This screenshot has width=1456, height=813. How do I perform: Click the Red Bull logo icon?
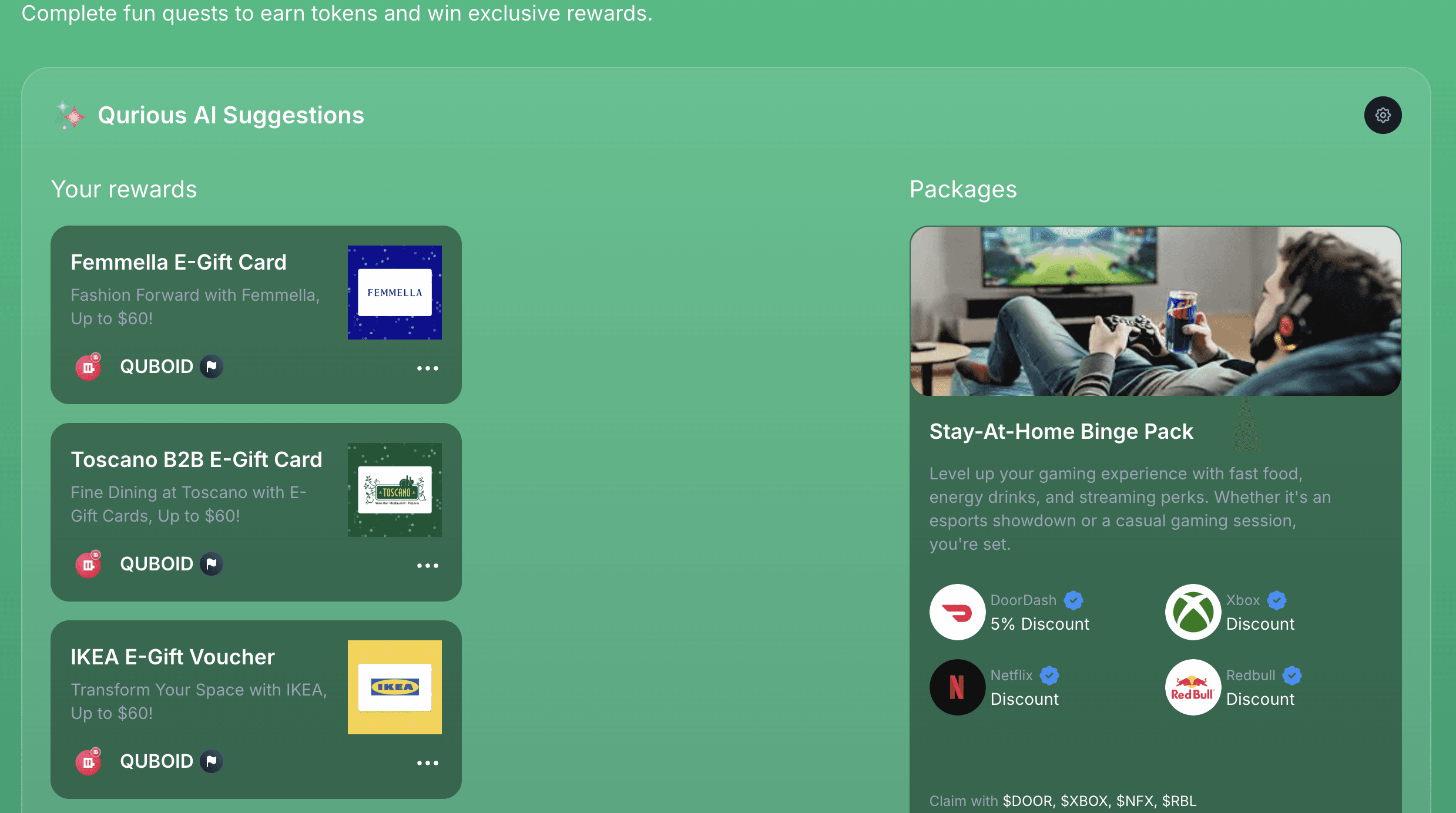(1193, 687)
